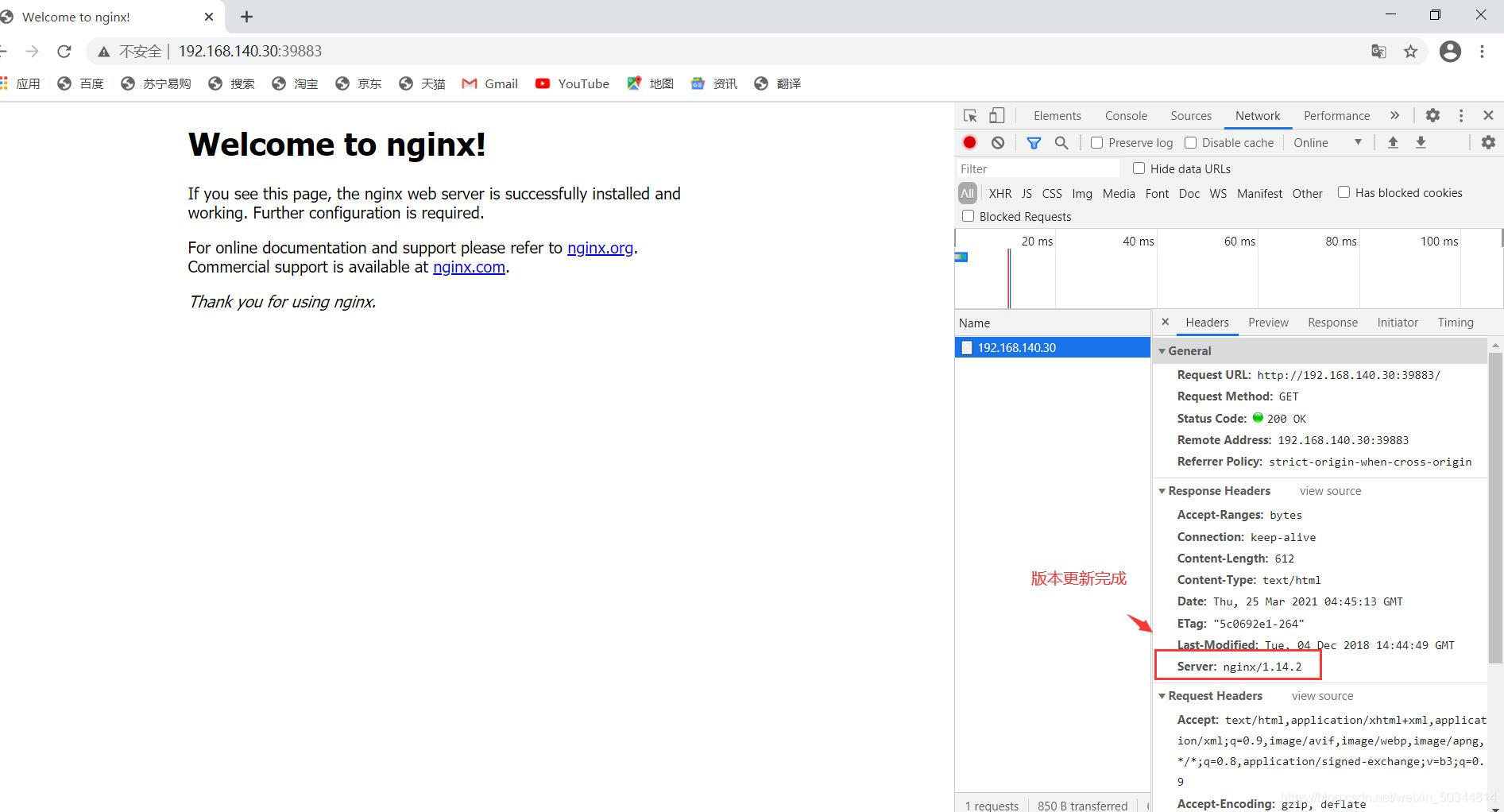1504x812 pixels.
Task: Switch to the Performance tab
Action: (1336, 116)
